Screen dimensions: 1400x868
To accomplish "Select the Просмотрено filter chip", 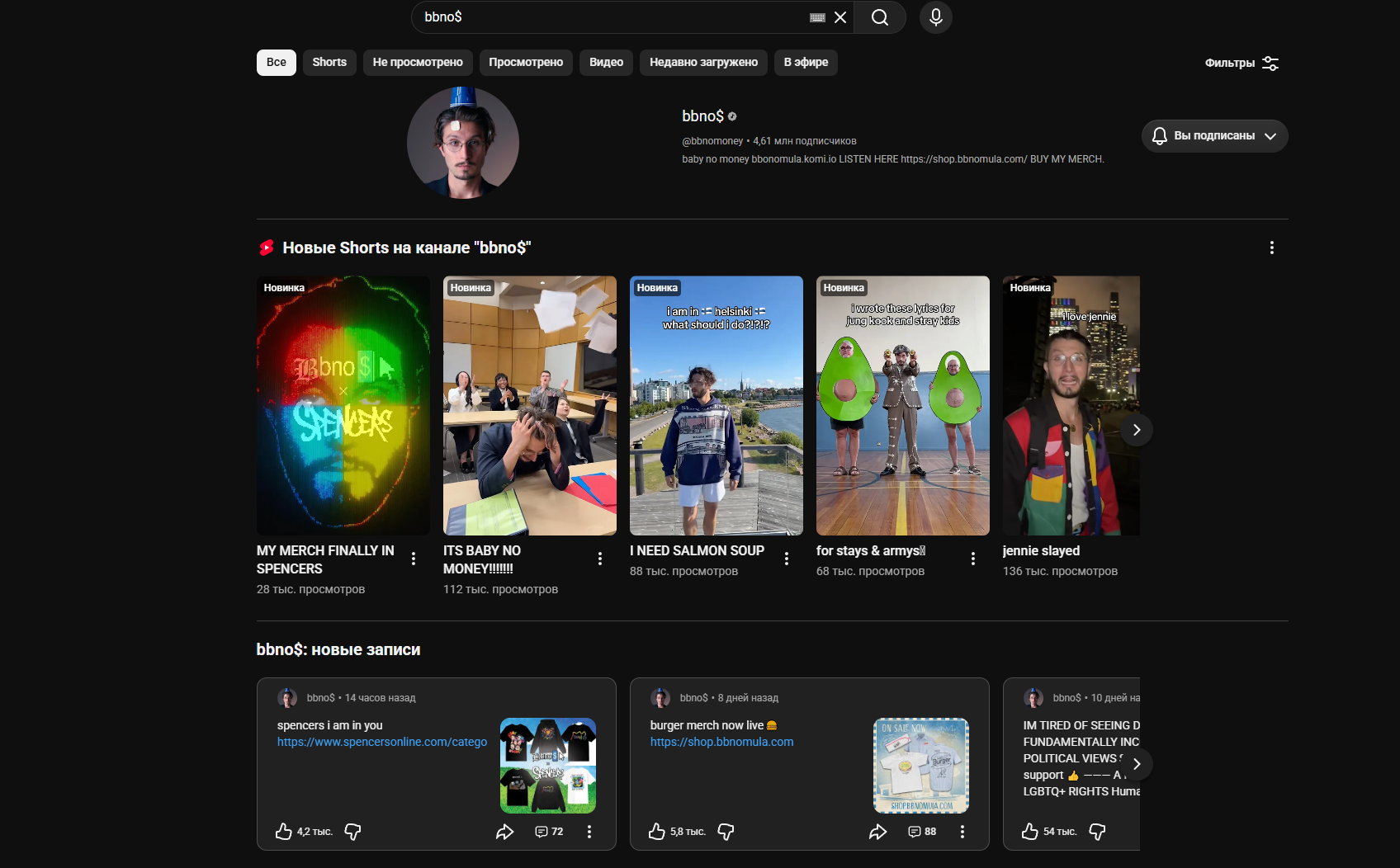I will coord(526,63).
